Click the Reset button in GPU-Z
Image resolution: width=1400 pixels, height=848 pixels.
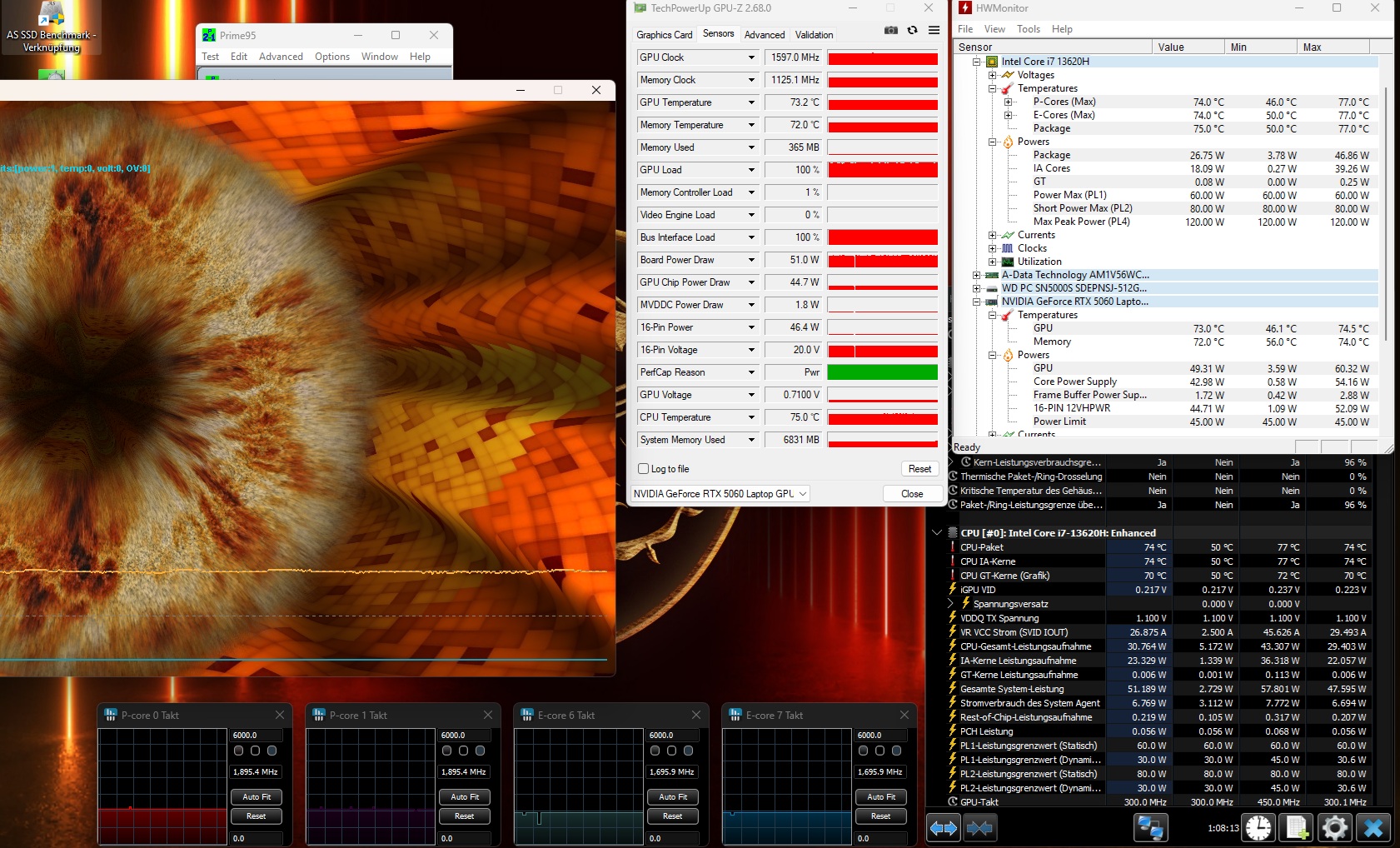pos(919,469)
